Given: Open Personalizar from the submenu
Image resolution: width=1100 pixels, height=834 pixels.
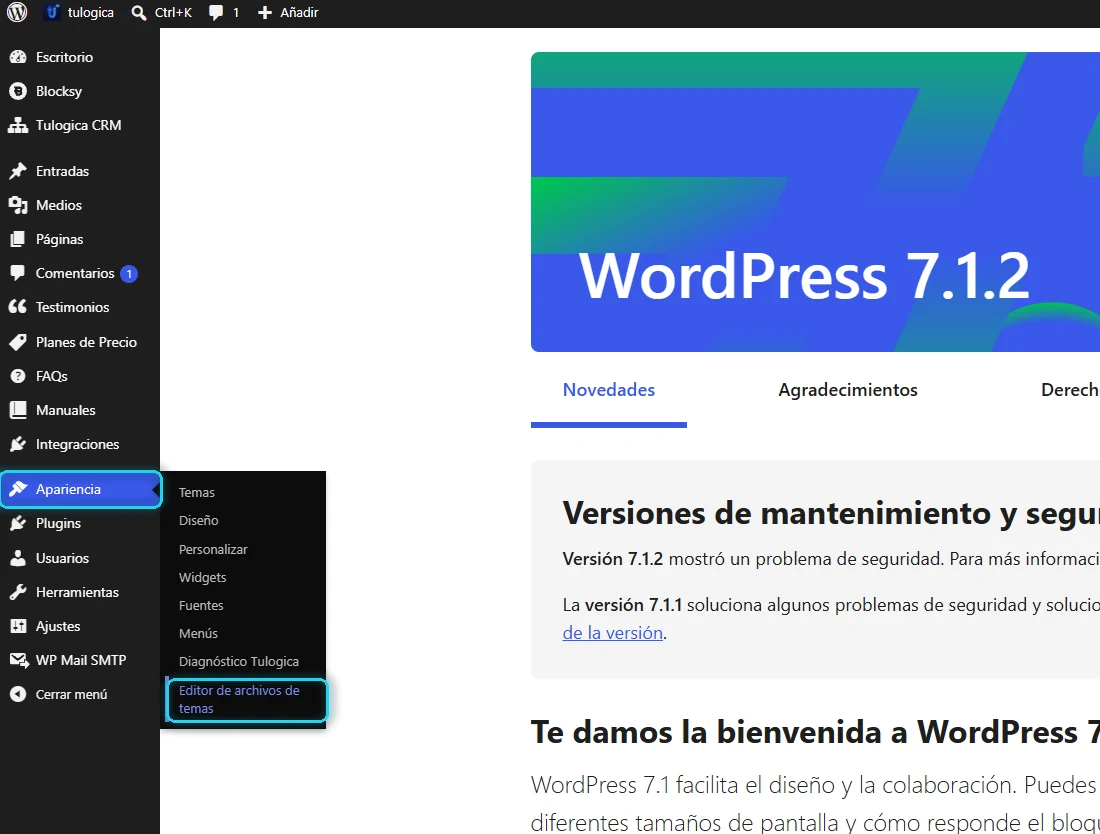Looking at the screenshot, I should coord(213,549).
